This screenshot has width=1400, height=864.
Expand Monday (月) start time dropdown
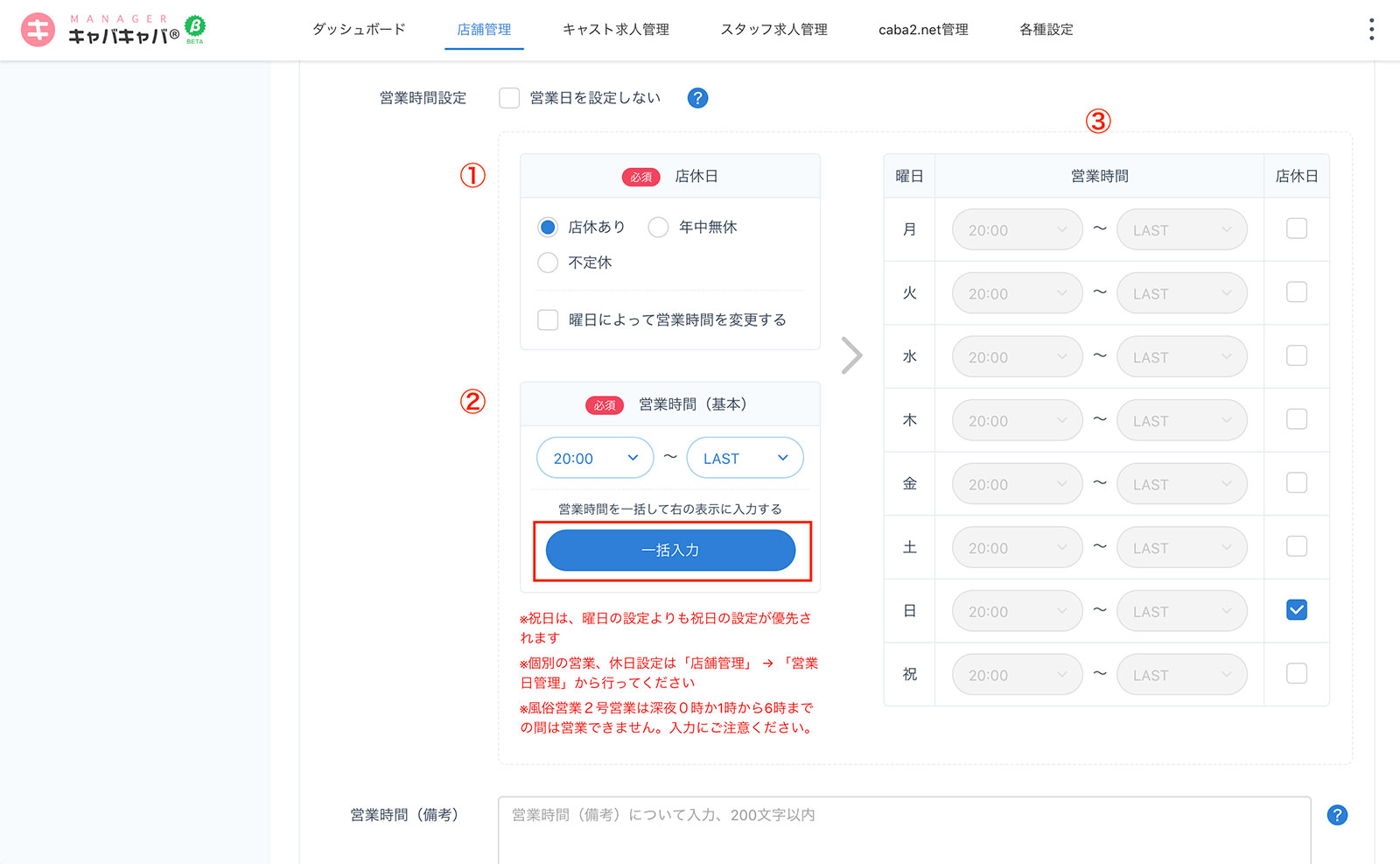click(x=1017, y=230)
